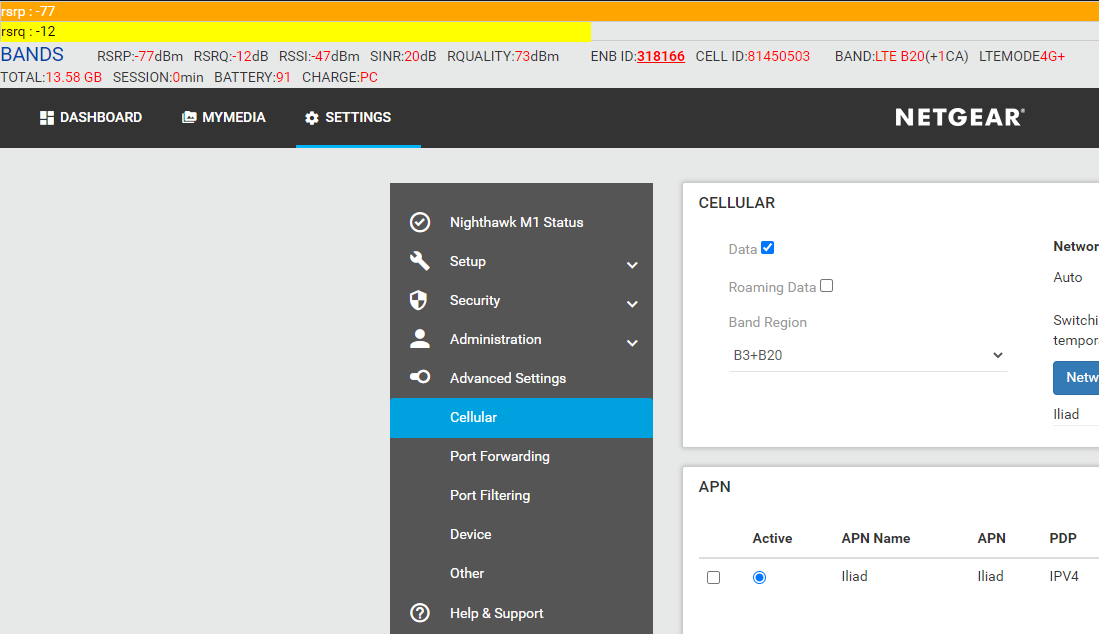This screenshot has height=634, width=1099.
Task: Click the APN Name column header
Action: pos(875,538)
